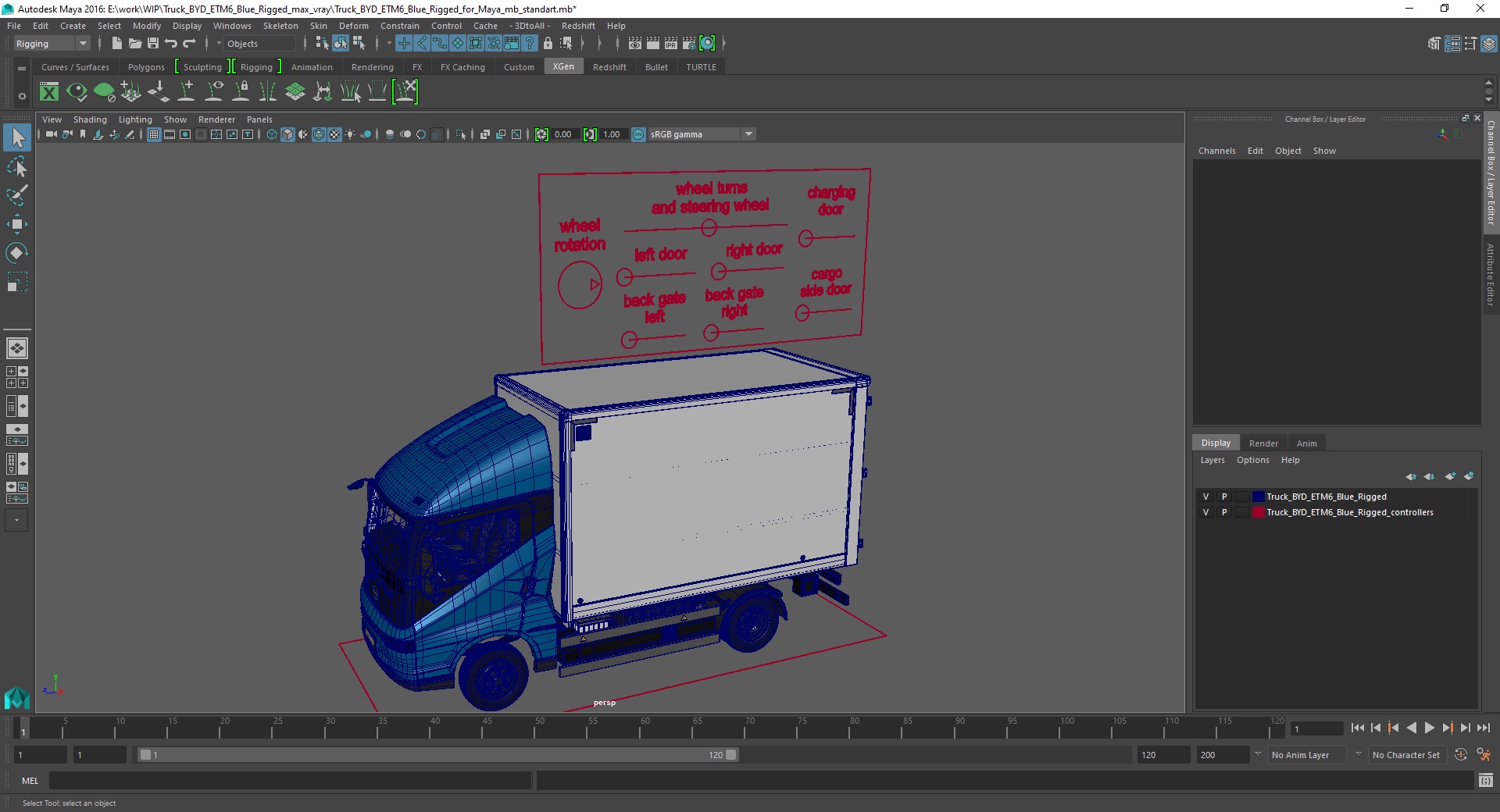The image size is (1500, 812).
Task: Click the playback range slider bar
Action: [437, 755]
